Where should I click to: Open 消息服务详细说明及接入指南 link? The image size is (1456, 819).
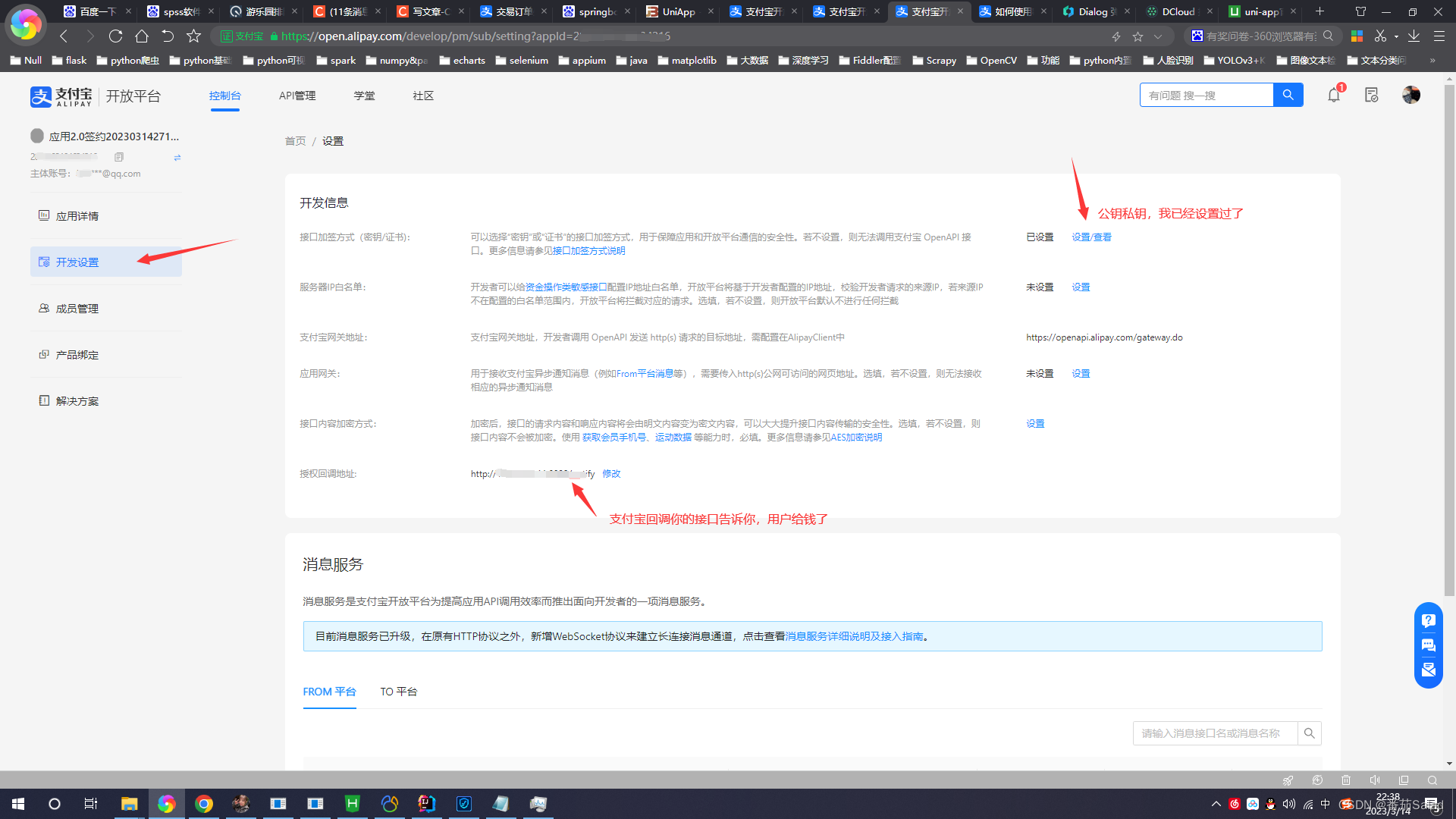pos(855,636)
